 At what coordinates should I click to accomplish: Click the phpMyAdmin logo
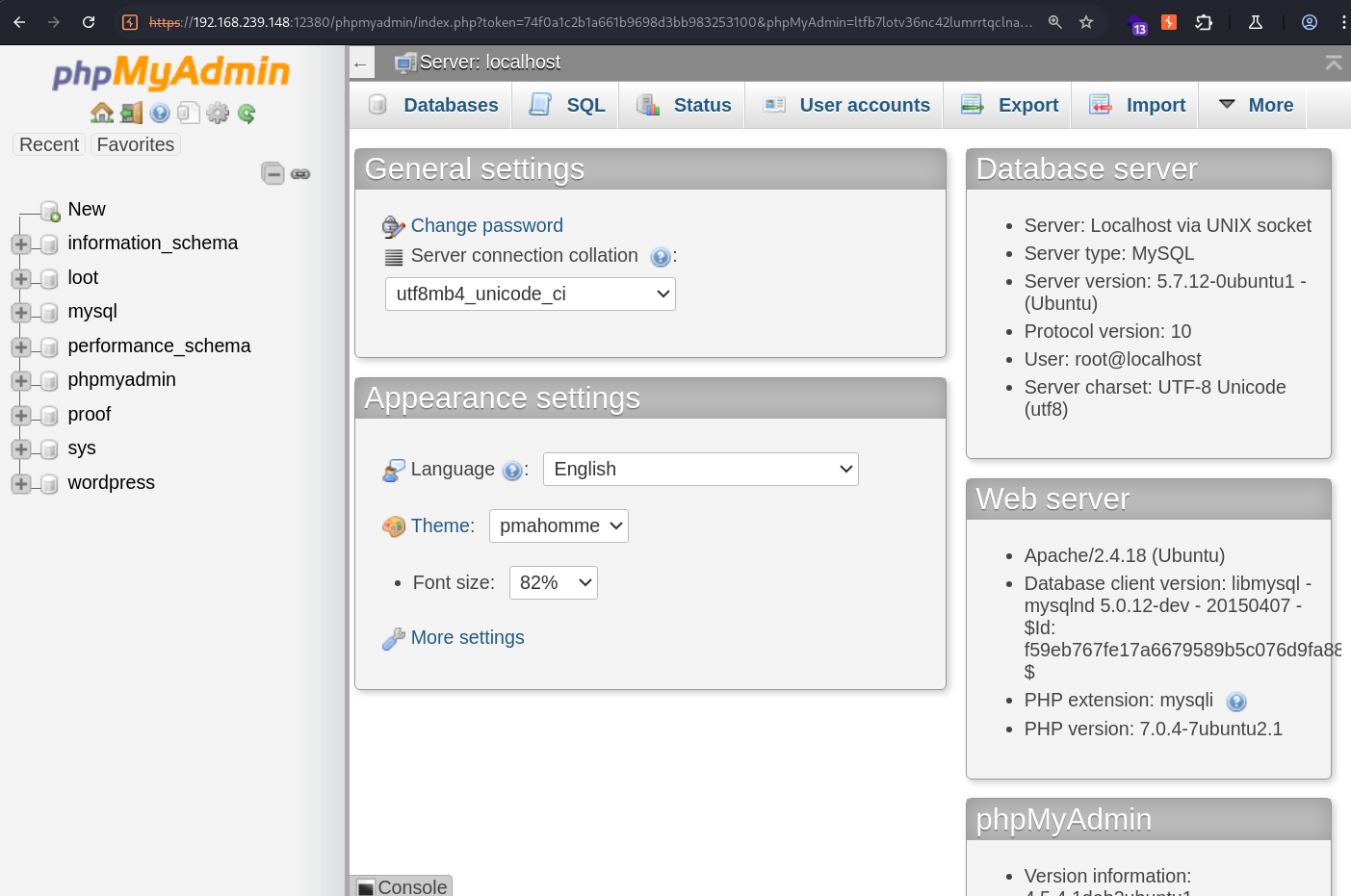(171, 73)
